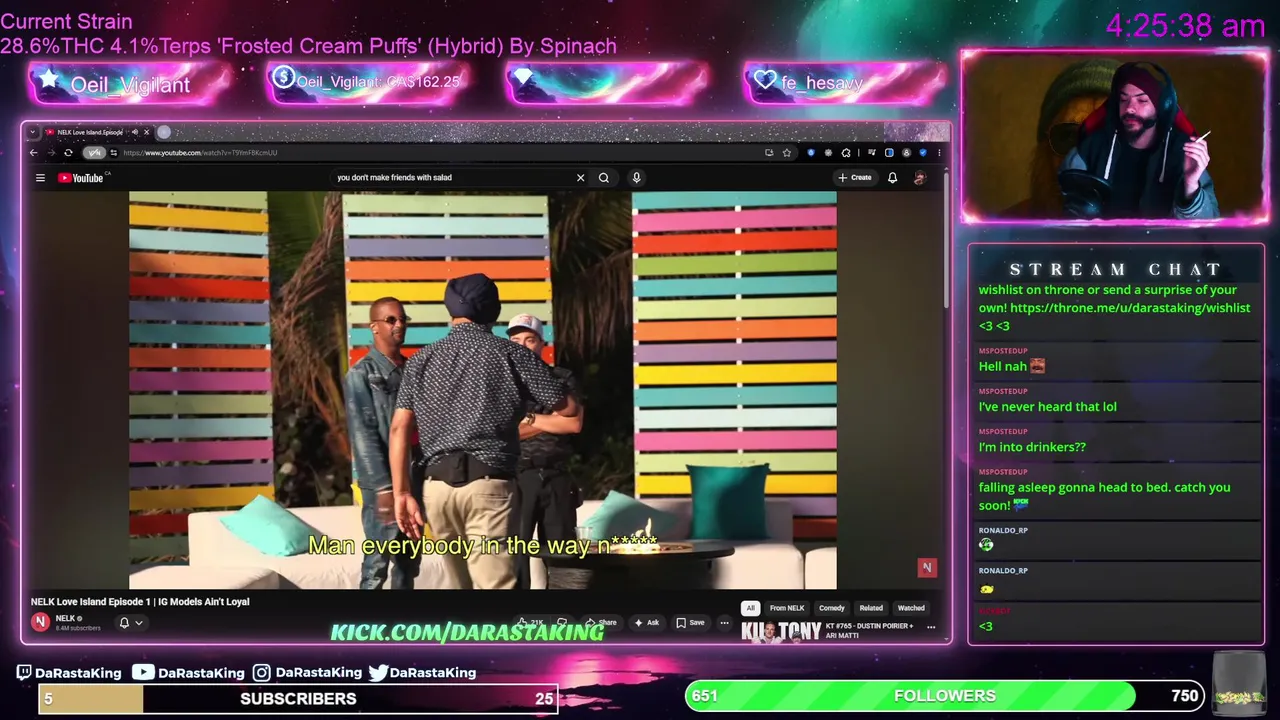Viewport: 1280px width, 720px height.
Task: Click the Oeil_Vigilant star badge
Action: point(130,84)
